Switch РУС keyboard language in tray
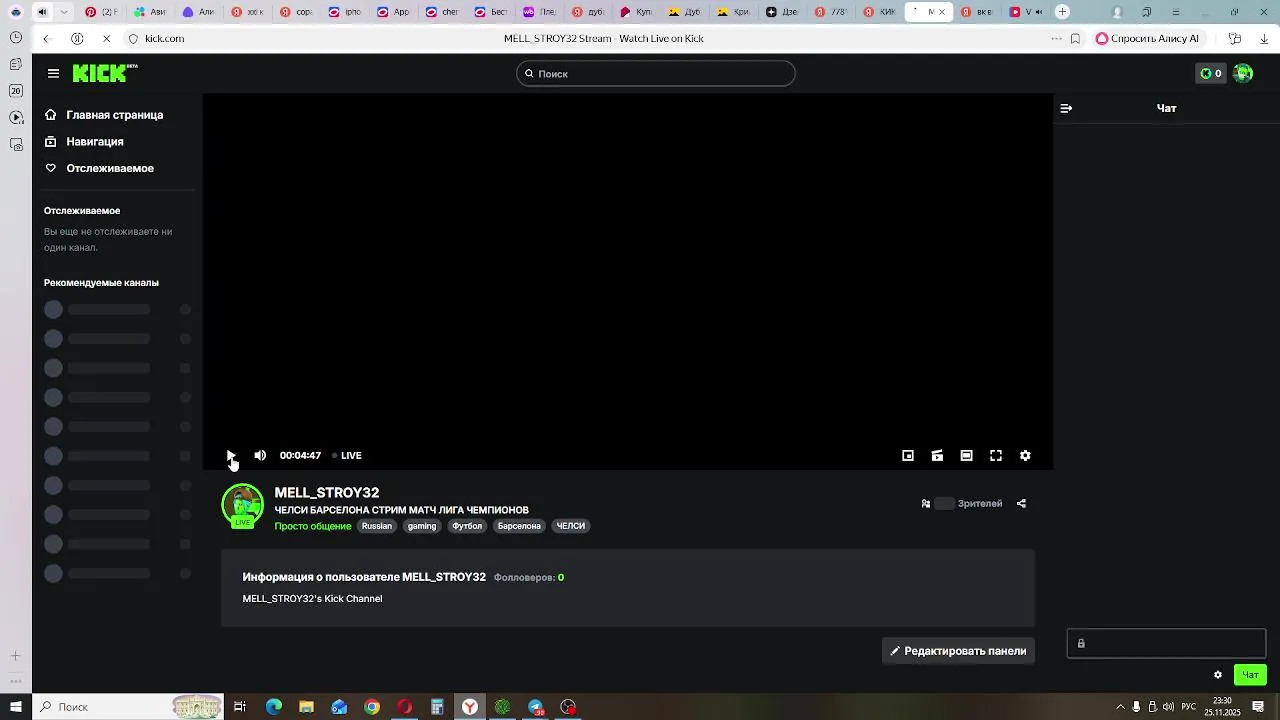1280x720 pixels. pyautogui.click(x=1190, y=707)
